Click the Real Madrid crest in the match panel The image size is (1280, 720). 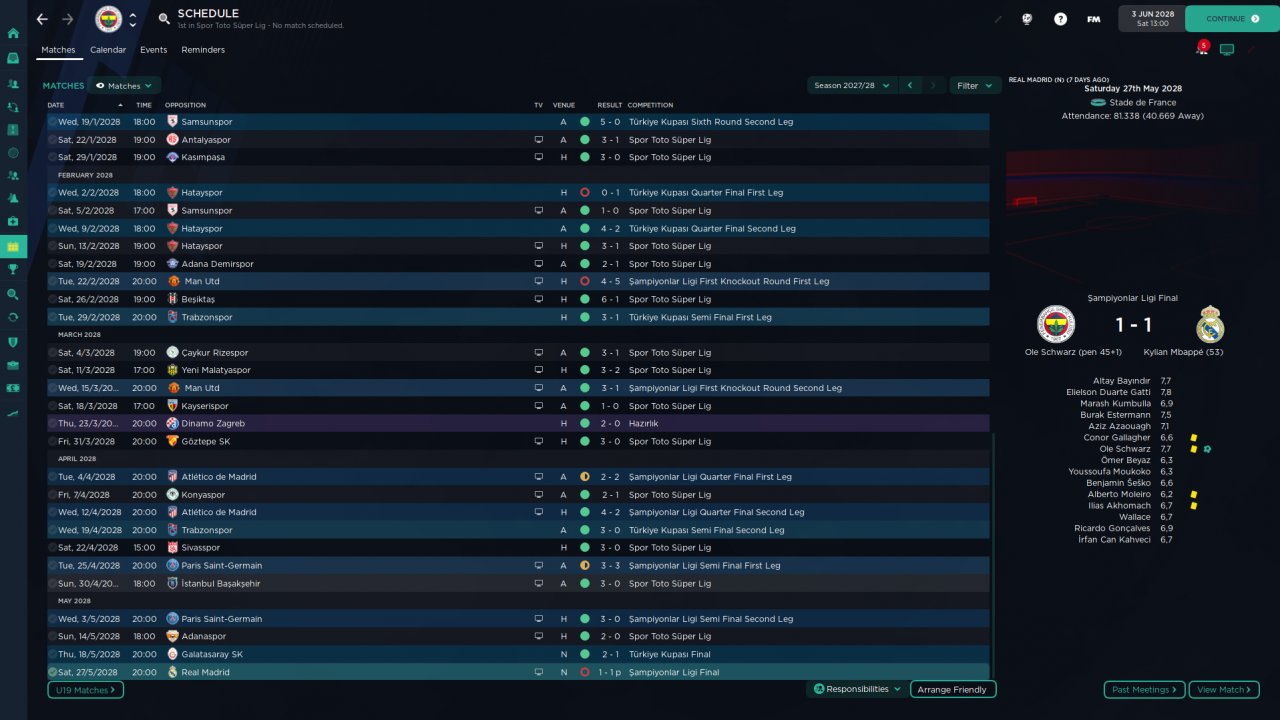[x=1210, y=324]
